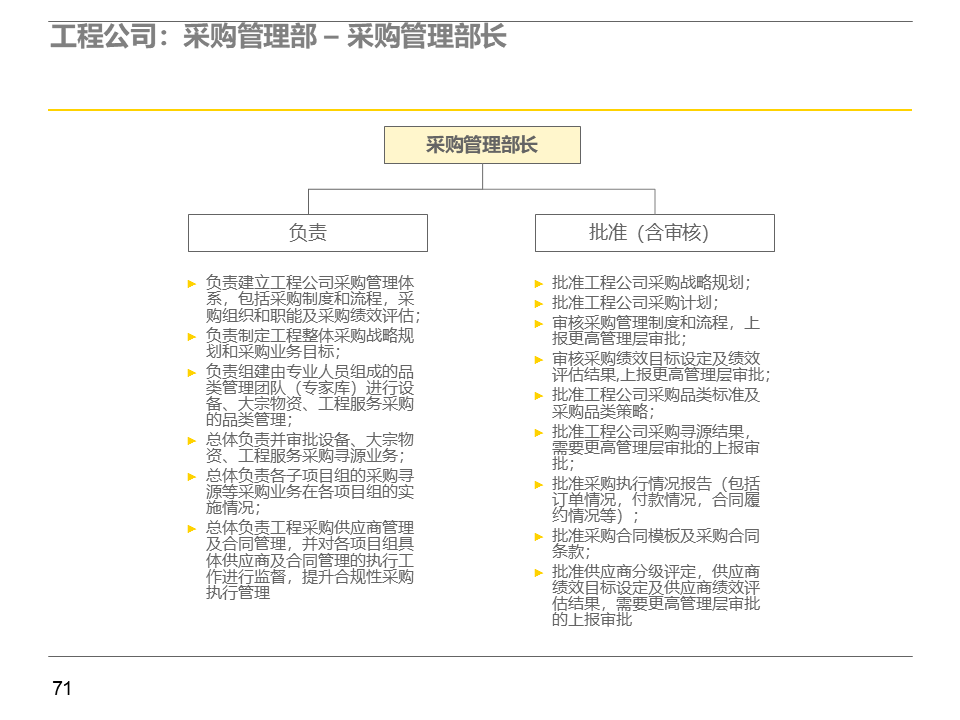Click bullet text 审核采购绩效目标设定及绩效
Viewport: 960px width, 720px height.
pyautogui.click(x=661, y=367)
